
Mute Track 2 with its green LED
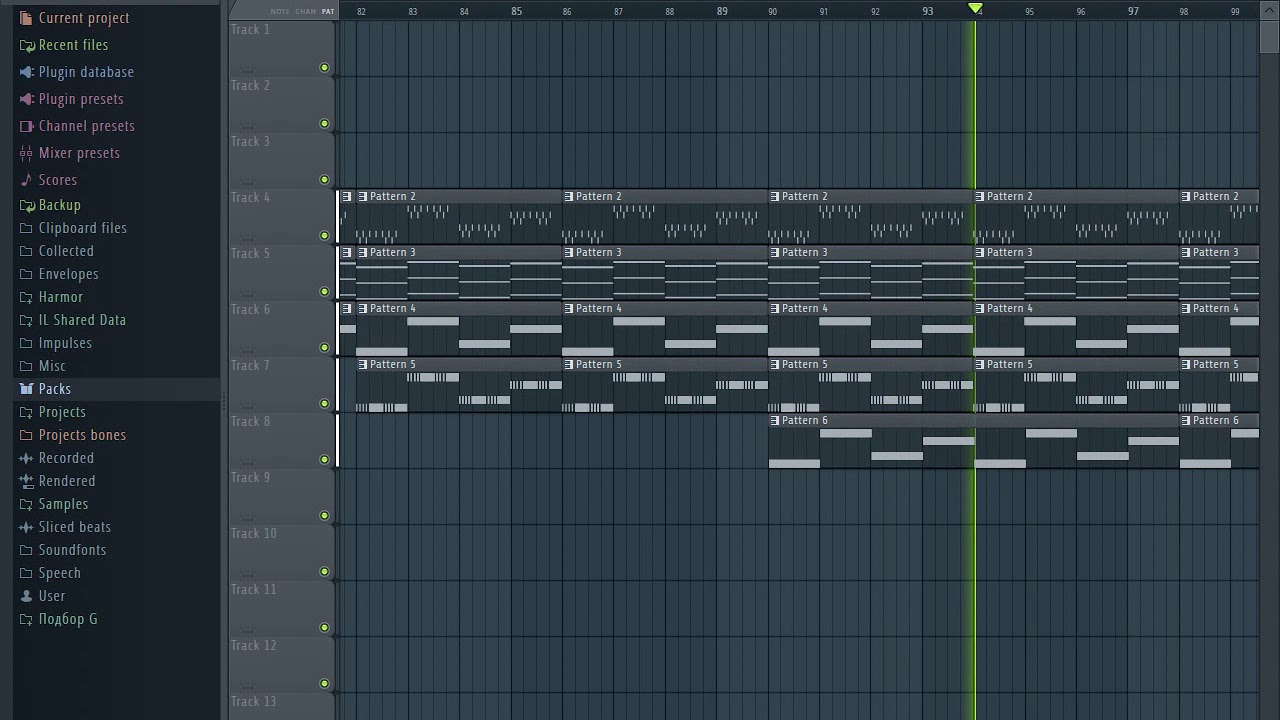pyautogui.click(x=324, y=124)
